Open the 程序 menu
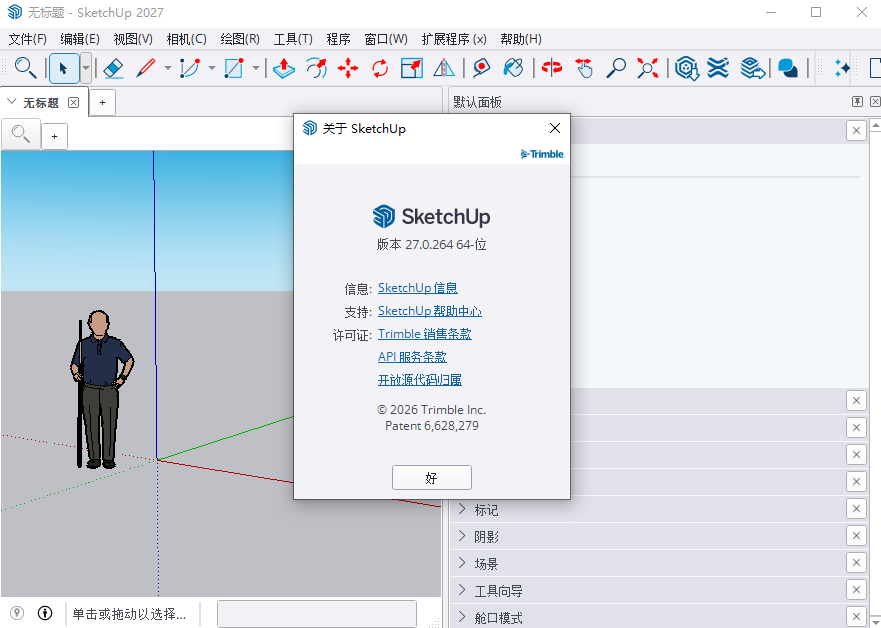This screenshot has width=881, height=628. click(338, 39)
